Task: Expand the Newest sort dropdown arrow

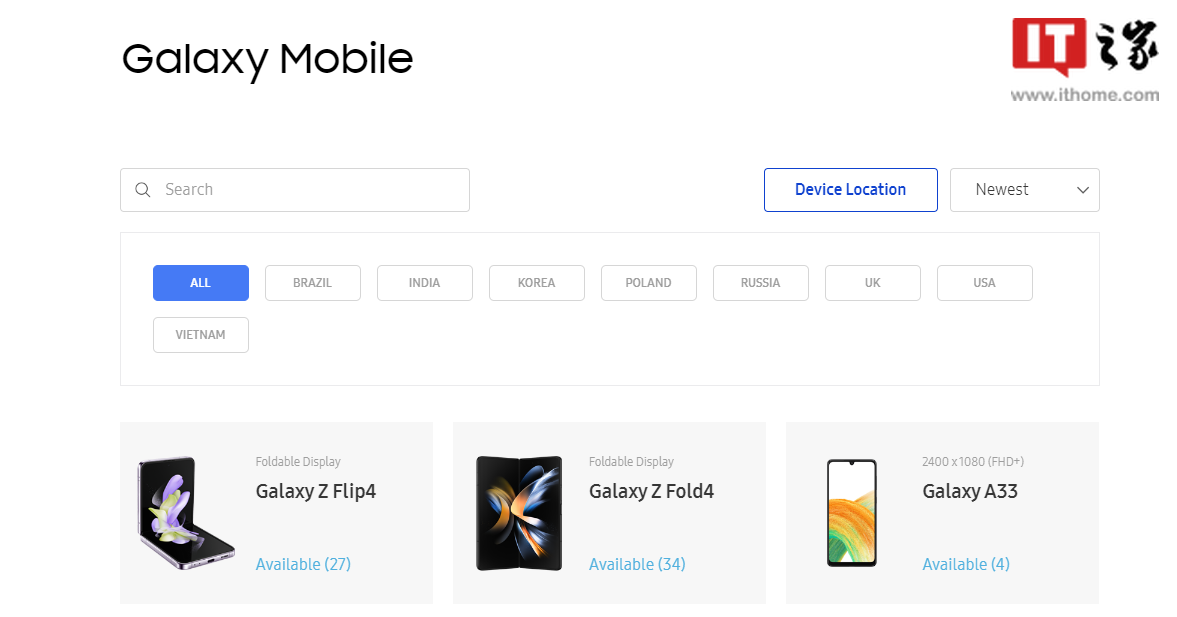Action: [1082, 190]
